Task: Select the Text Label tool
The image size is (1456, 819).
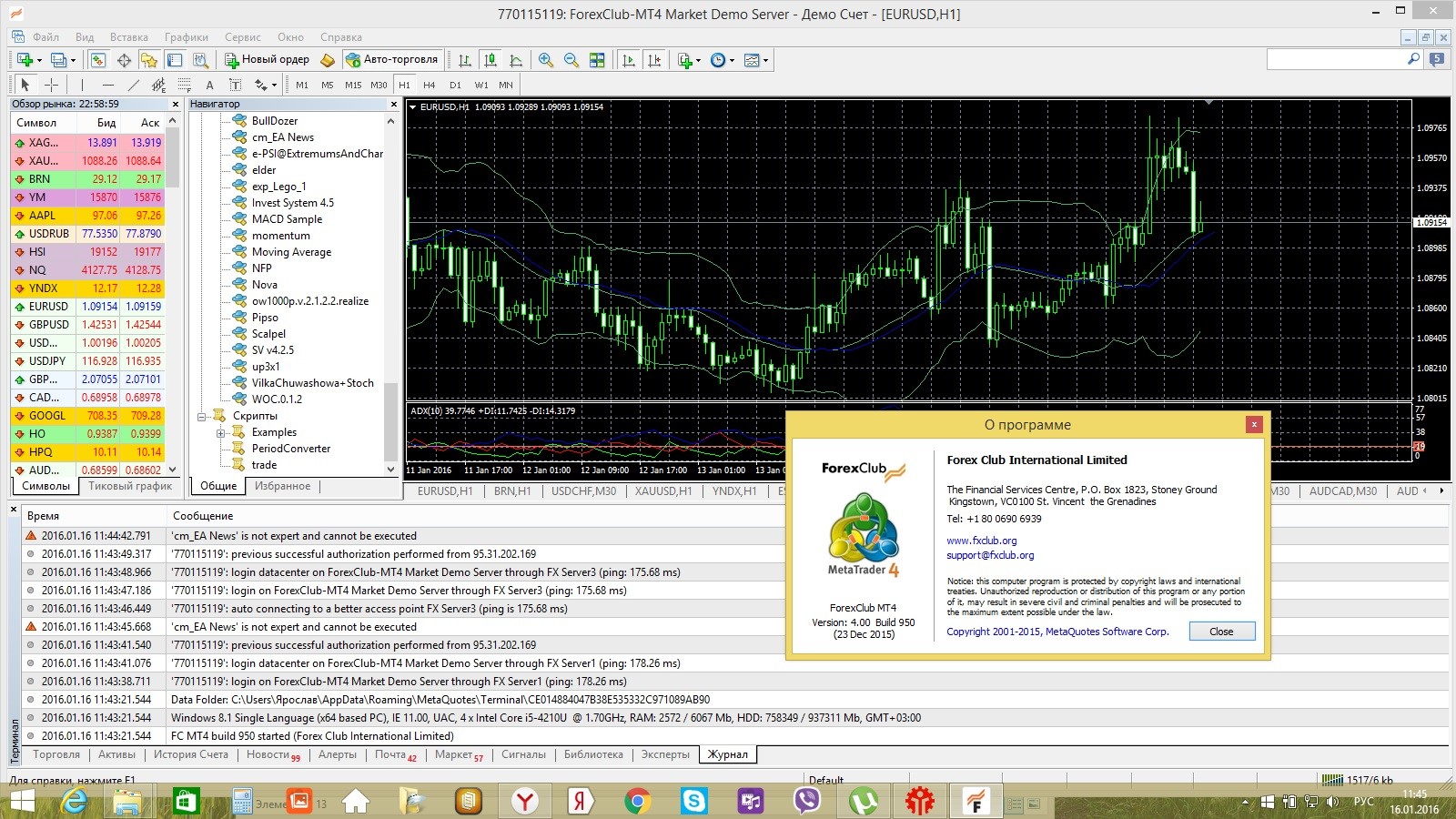Action: [235, 85]
